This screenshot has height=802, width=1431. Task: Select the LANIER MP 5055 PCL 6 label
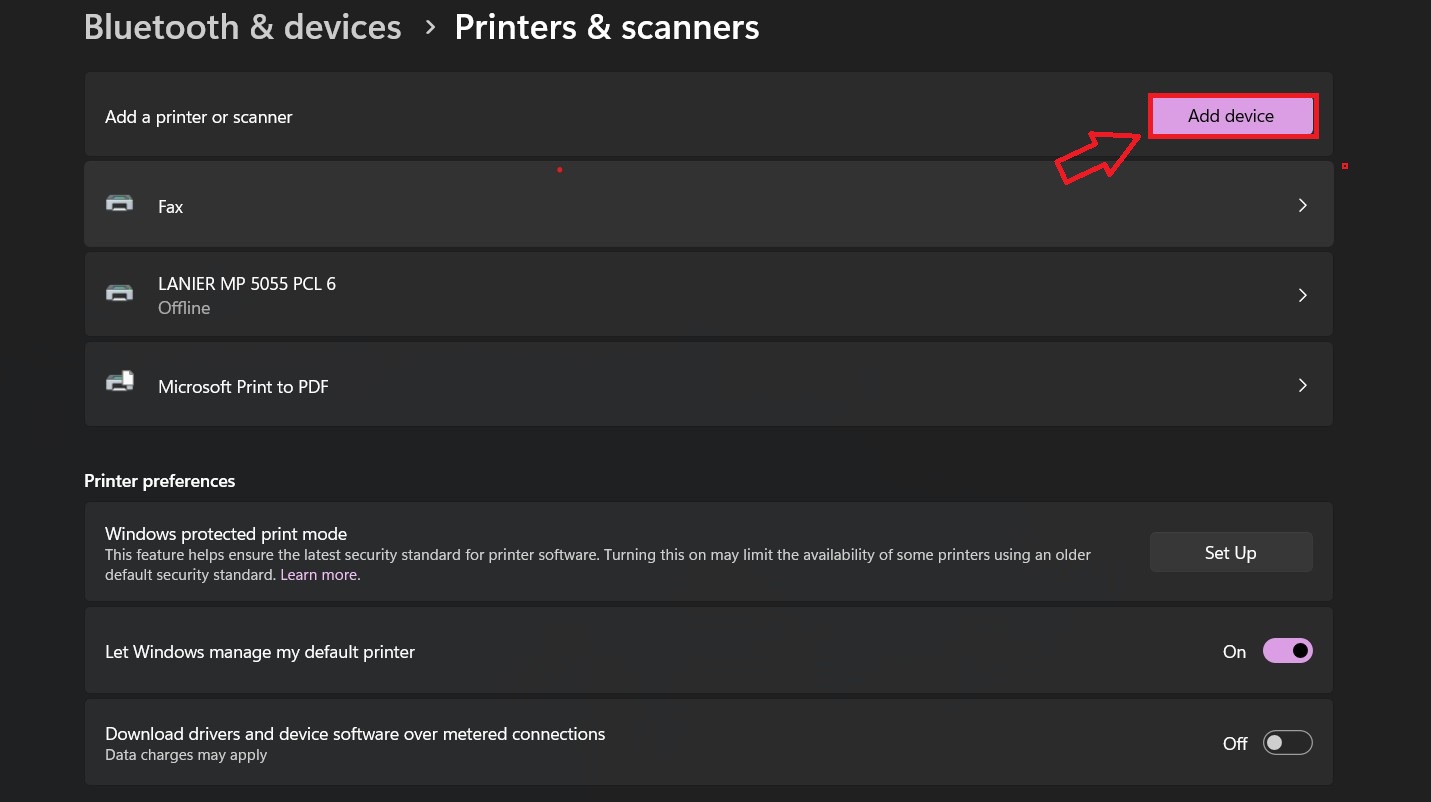[x=247, y=284]
